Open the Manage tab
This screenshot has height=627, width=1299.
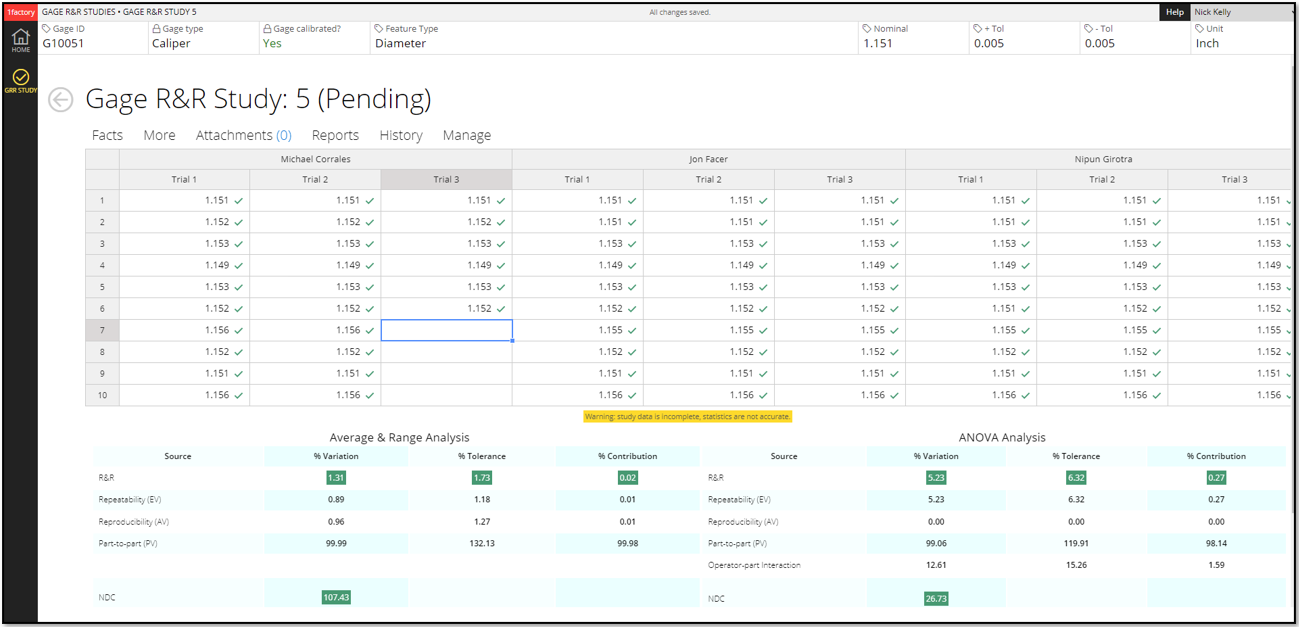(466, 135)
